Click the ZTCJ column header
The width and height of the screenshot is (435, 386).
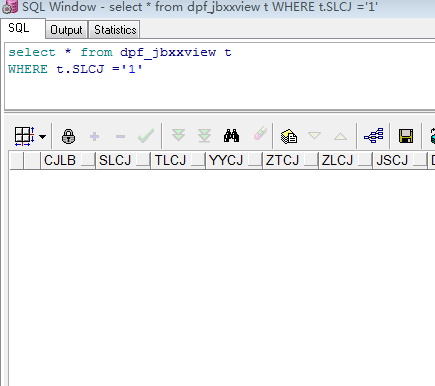(x=290, y=160)
